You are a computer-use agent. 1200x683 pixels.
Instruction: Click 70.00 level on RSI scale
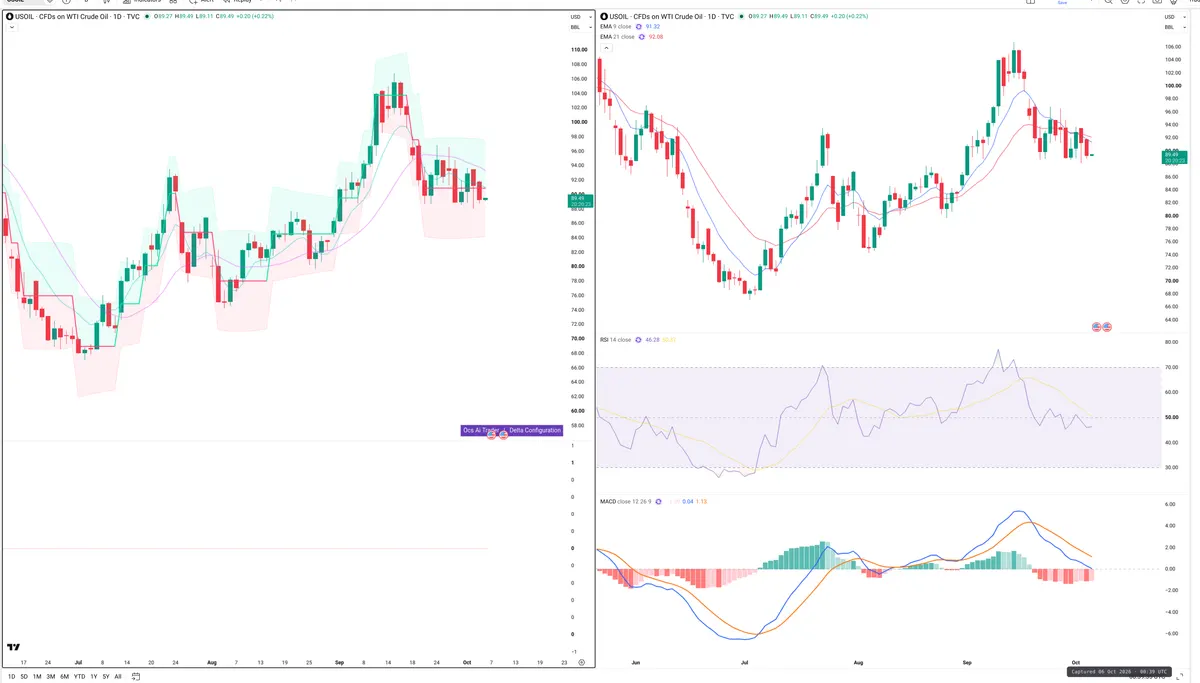1170,367
